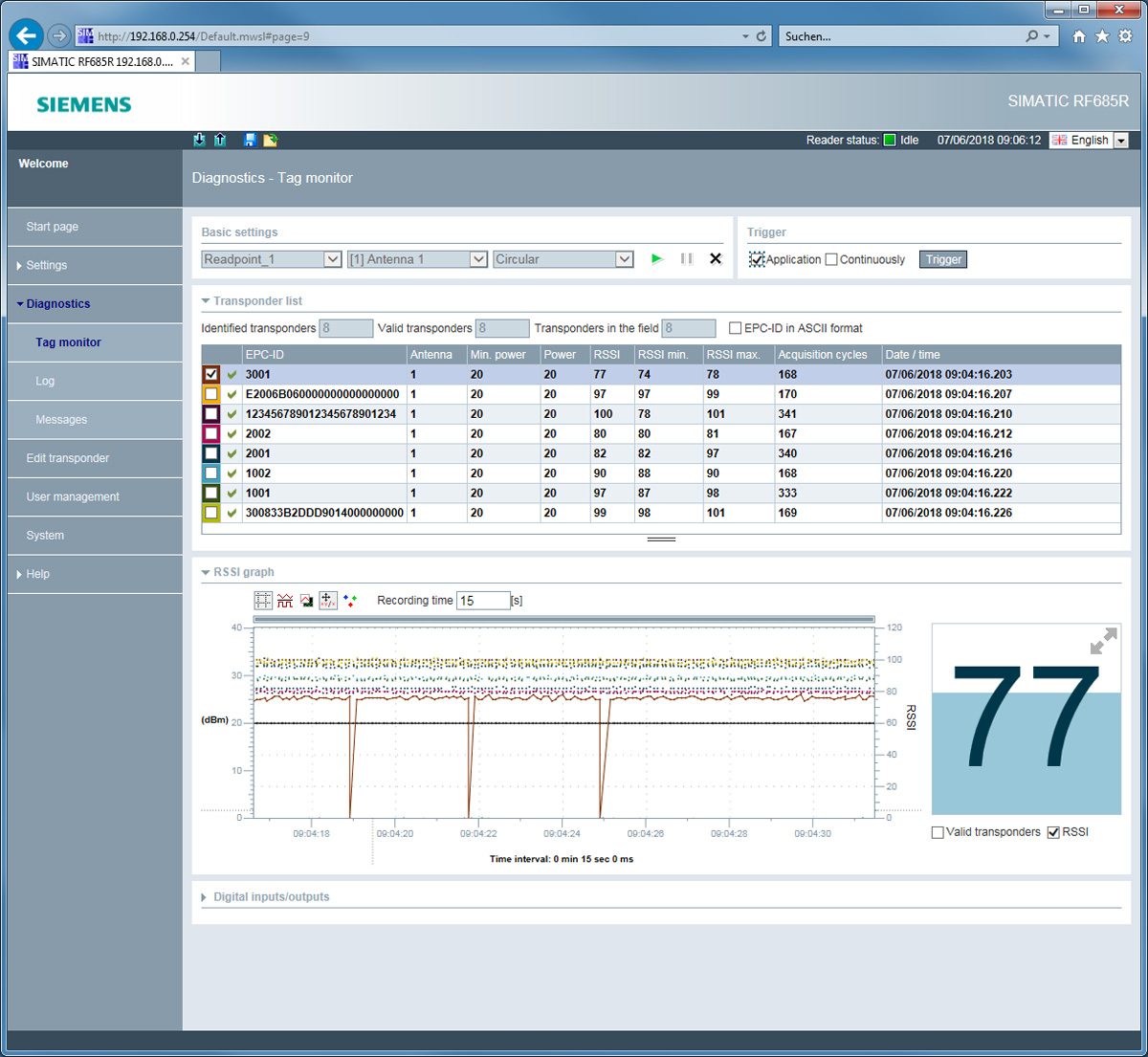Click the yellow swatch for tag E2006B06
The height and width of the screenshot is (1057, 1148).
211,394
